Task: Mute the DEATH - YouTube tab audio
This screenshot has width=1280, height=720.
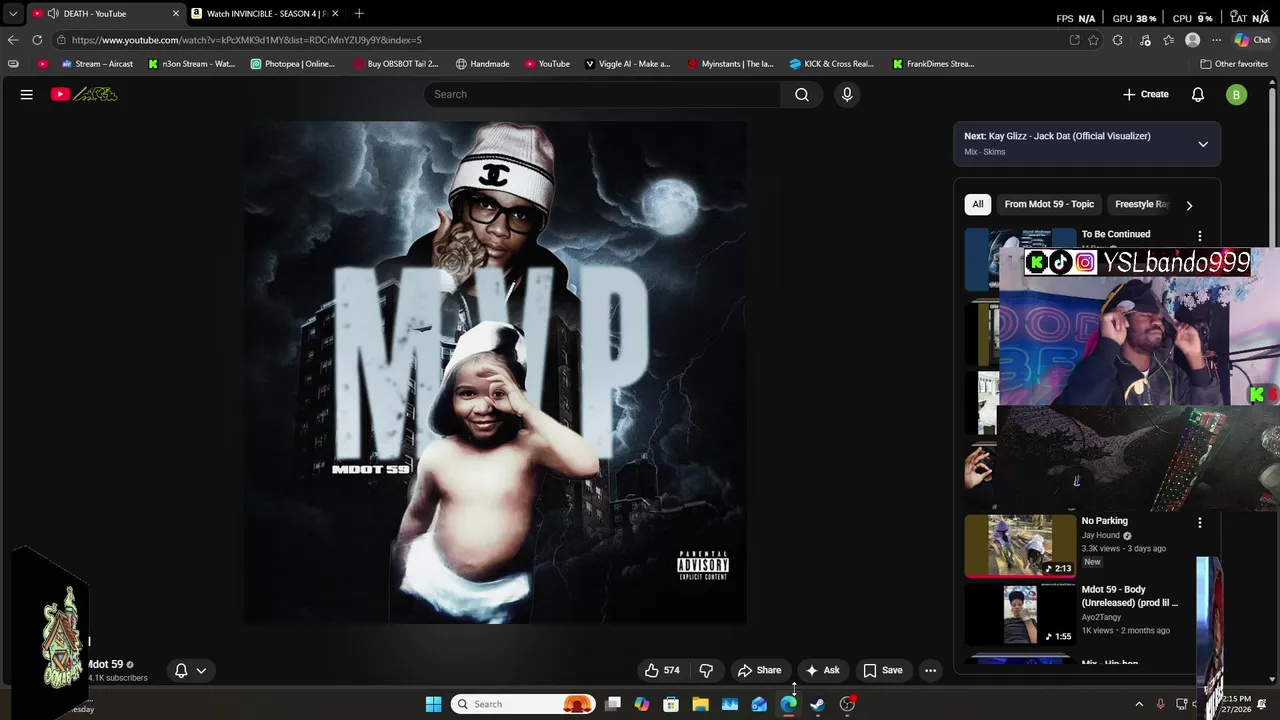Action: pyautogui.click(x=53, y=14)
